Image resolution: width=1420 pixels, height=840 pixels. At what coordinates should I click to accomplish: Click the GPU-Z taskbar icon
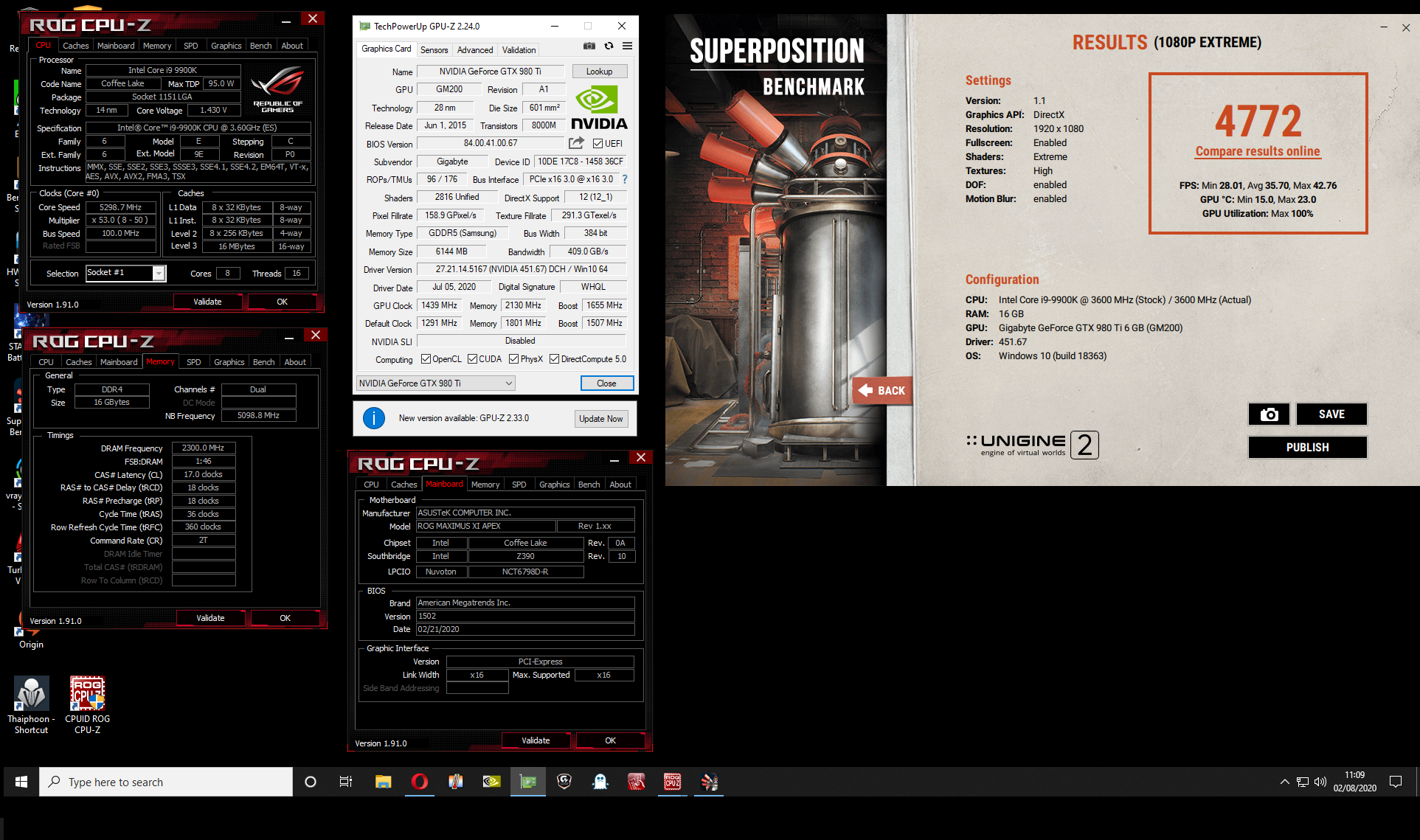pyautogui.click(x=528, y=782)
